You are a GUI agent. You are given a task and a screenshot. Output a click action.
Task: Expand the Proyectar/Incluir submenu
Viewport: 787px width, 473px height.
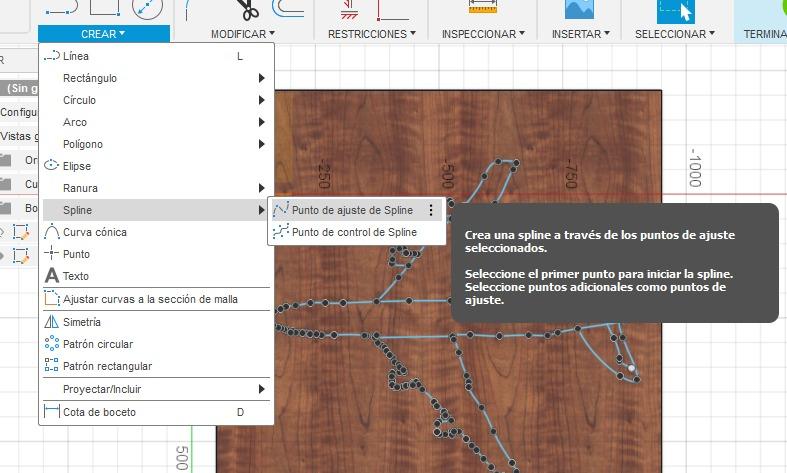click(x=156, y=389)
